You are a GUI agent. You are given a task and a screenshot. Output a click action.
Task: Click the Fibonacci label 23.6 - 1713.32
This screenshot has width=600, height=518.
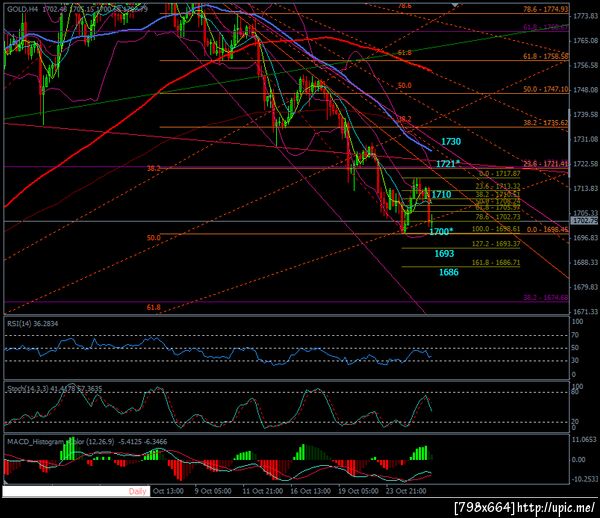498,186
